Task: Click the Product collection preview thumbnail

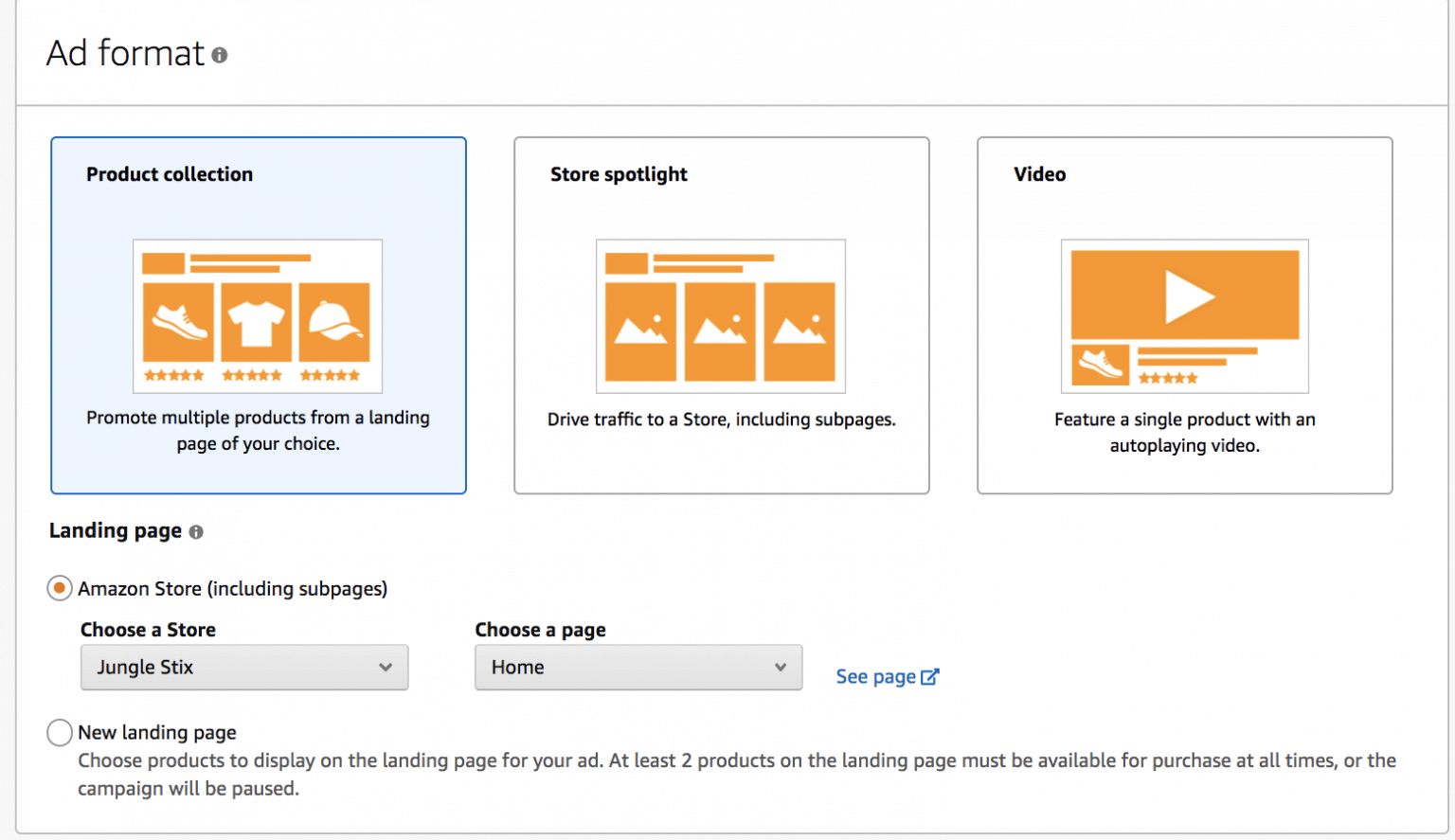Action: point(258,315)
